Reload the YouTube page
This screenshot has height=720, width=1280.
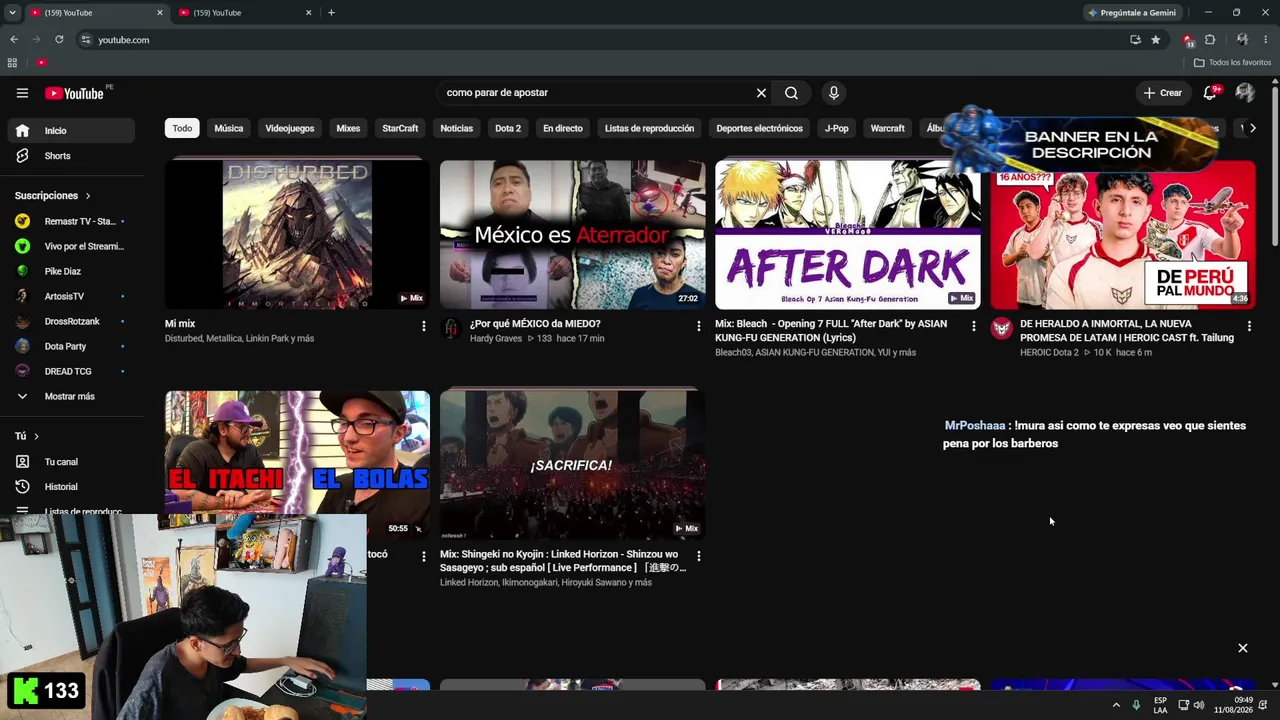pos(59,40)
